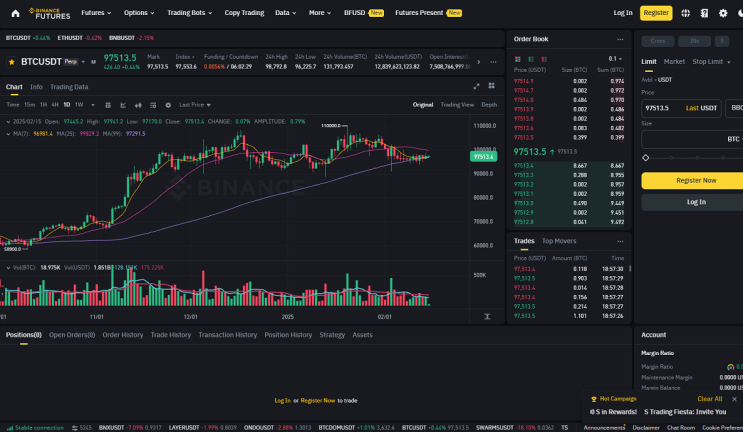
Task: Expand the chart to fullscreen
Action: click(476, 86)
